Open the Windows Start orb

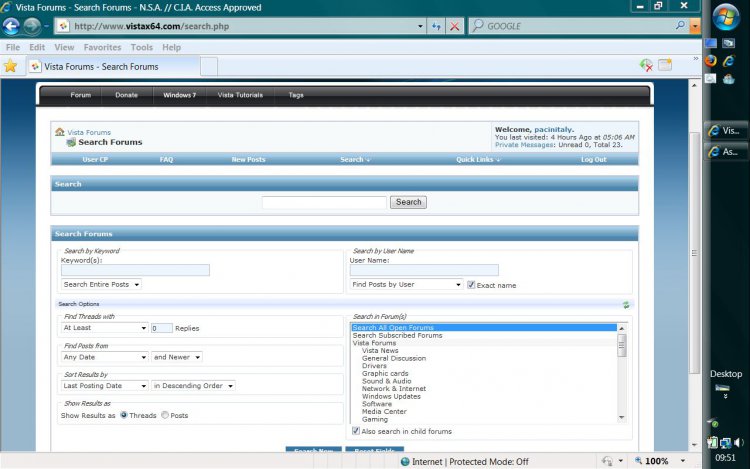tap(726, 17)
